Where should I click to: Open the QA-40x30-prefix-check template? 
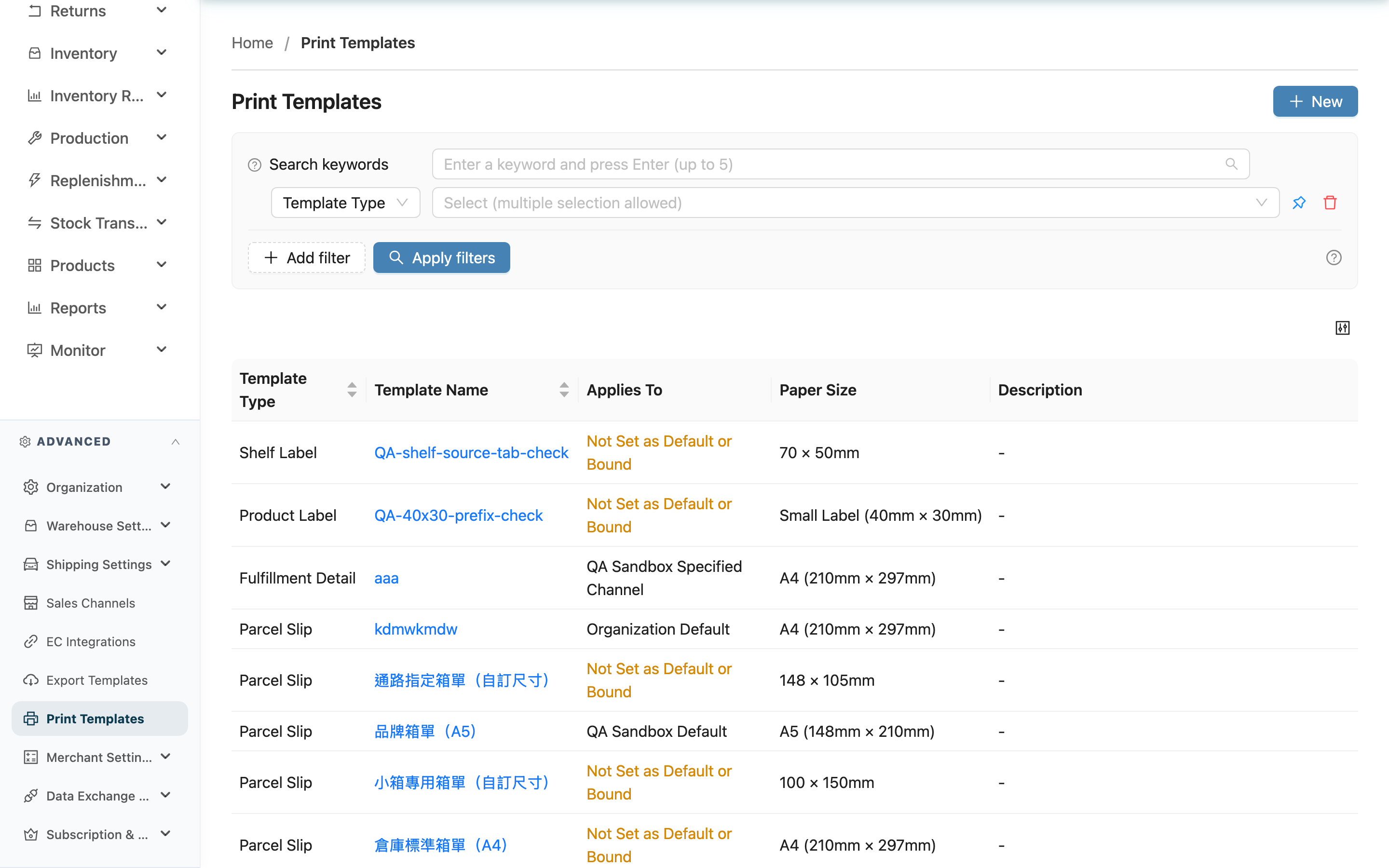click(458, 515)
